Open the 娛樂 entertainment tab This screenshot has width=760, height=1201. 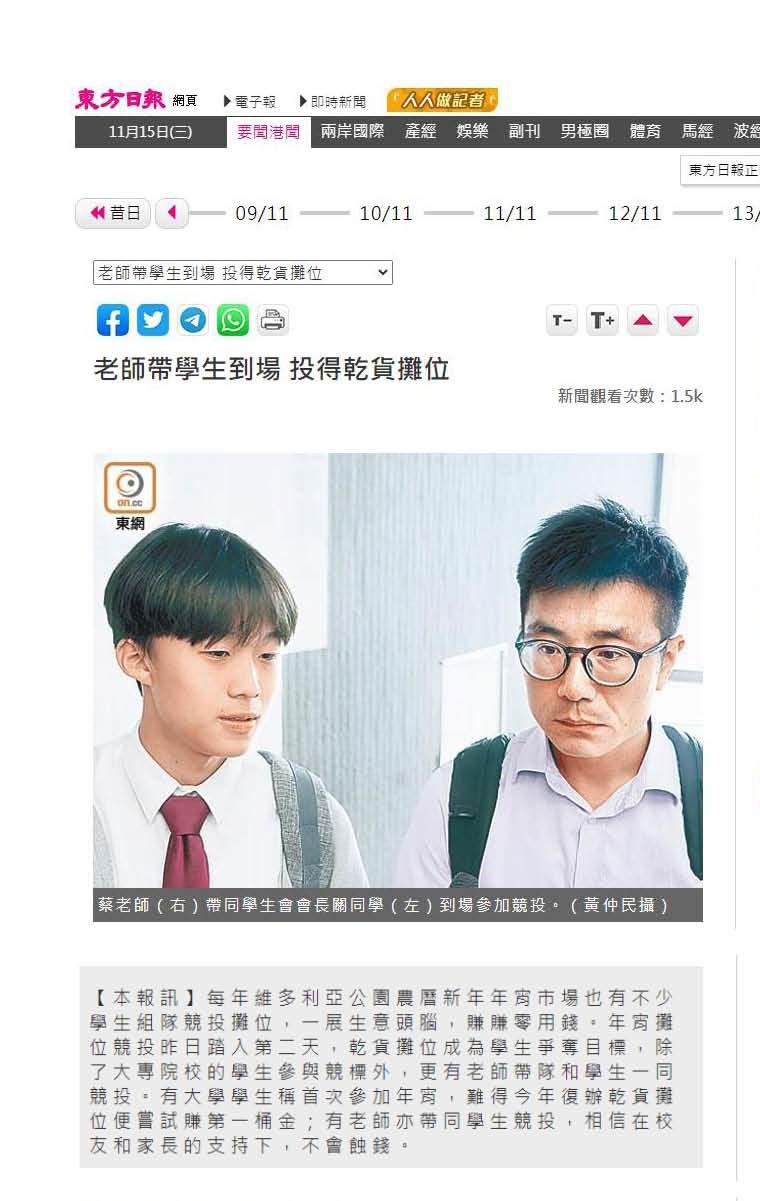tap(473, 131)
